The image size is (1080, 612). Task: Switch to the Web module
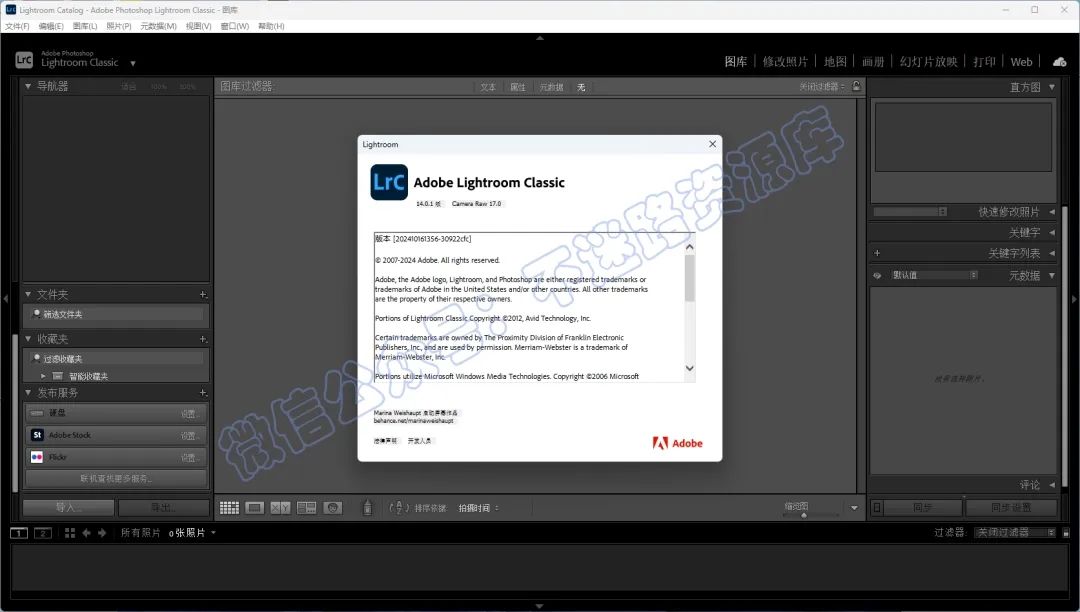click(x=1021, y=62)
